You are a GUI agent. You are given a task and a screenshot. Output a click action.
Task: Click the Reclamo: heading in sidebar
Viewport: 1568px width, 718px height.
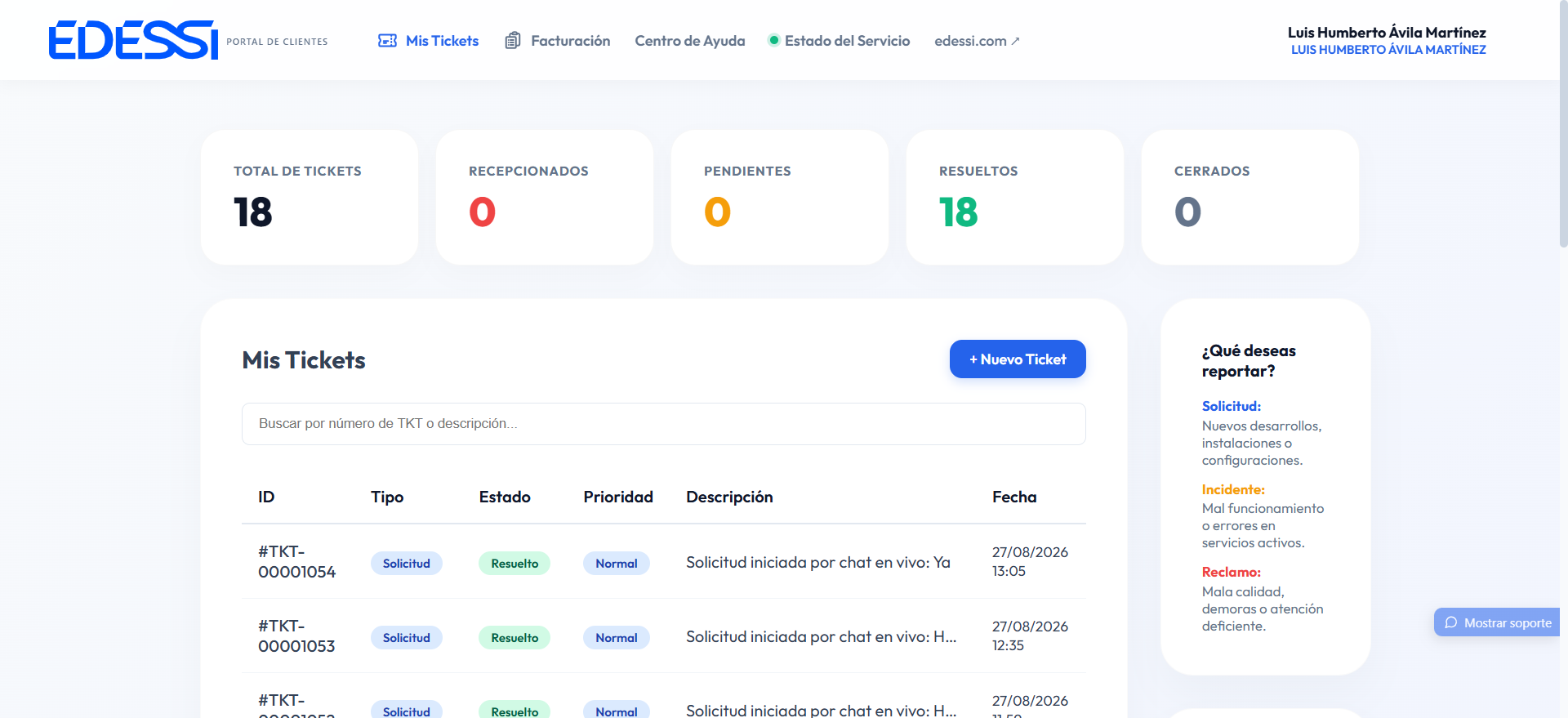(x=1232, y=572)
